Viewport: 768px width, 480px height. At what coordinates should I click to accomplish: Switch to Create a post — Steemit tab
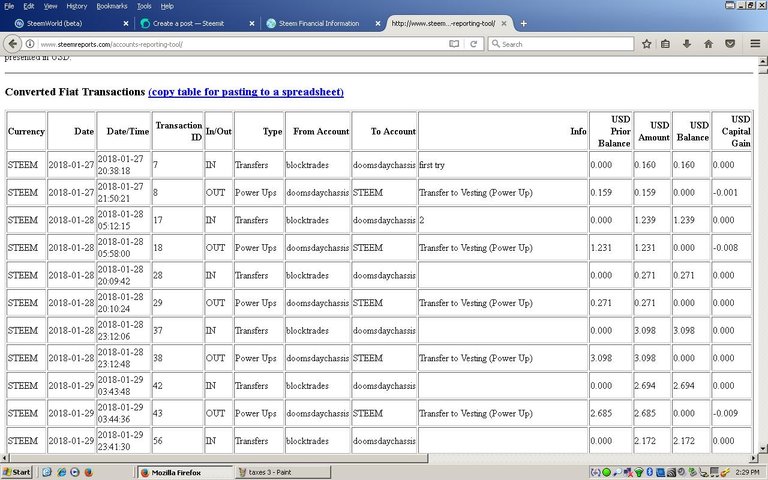click(196, 24)
